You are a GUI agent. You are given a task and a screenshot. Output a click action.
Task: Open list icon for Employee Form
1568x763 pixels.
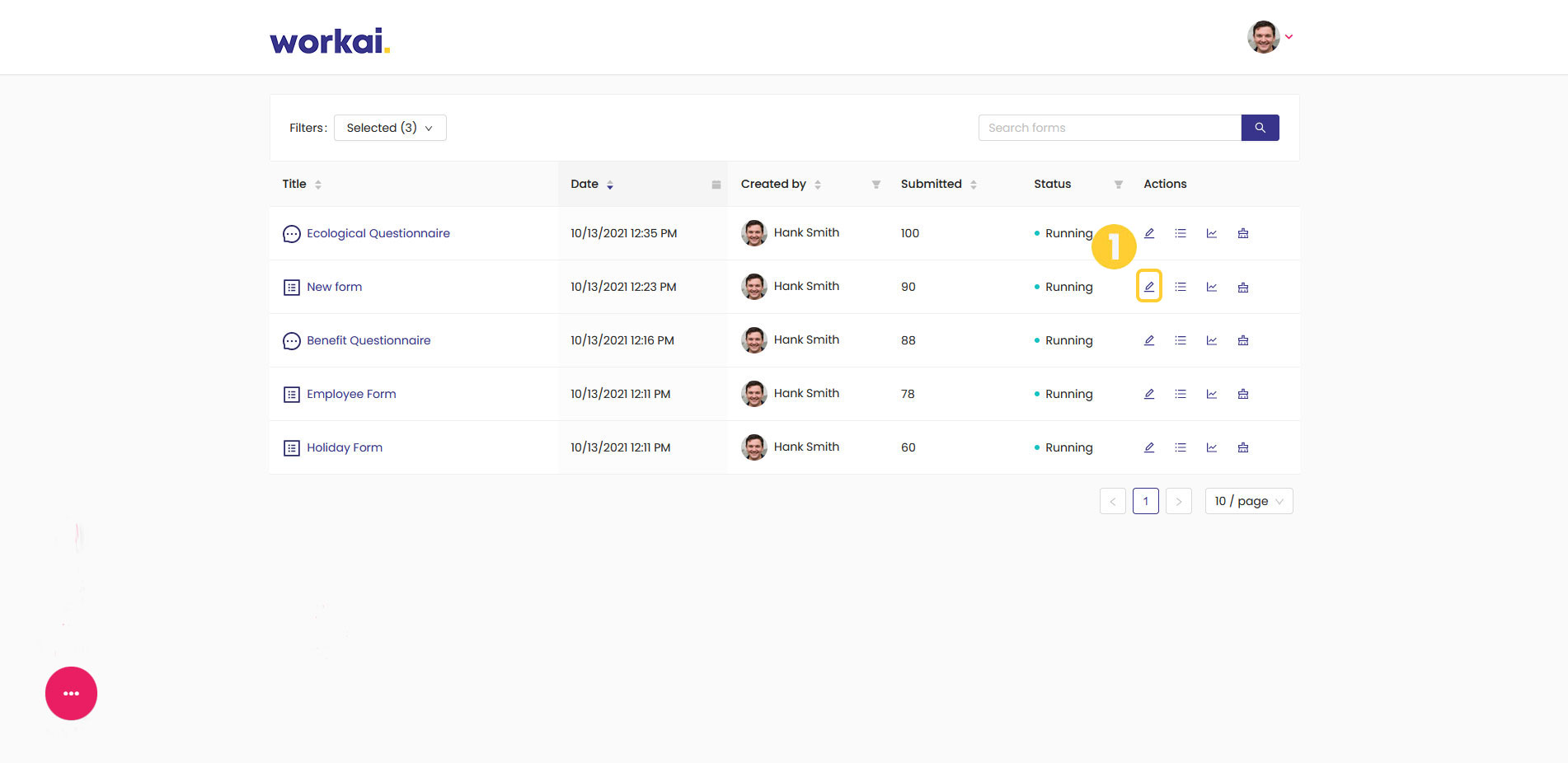tap(1181, 394)
